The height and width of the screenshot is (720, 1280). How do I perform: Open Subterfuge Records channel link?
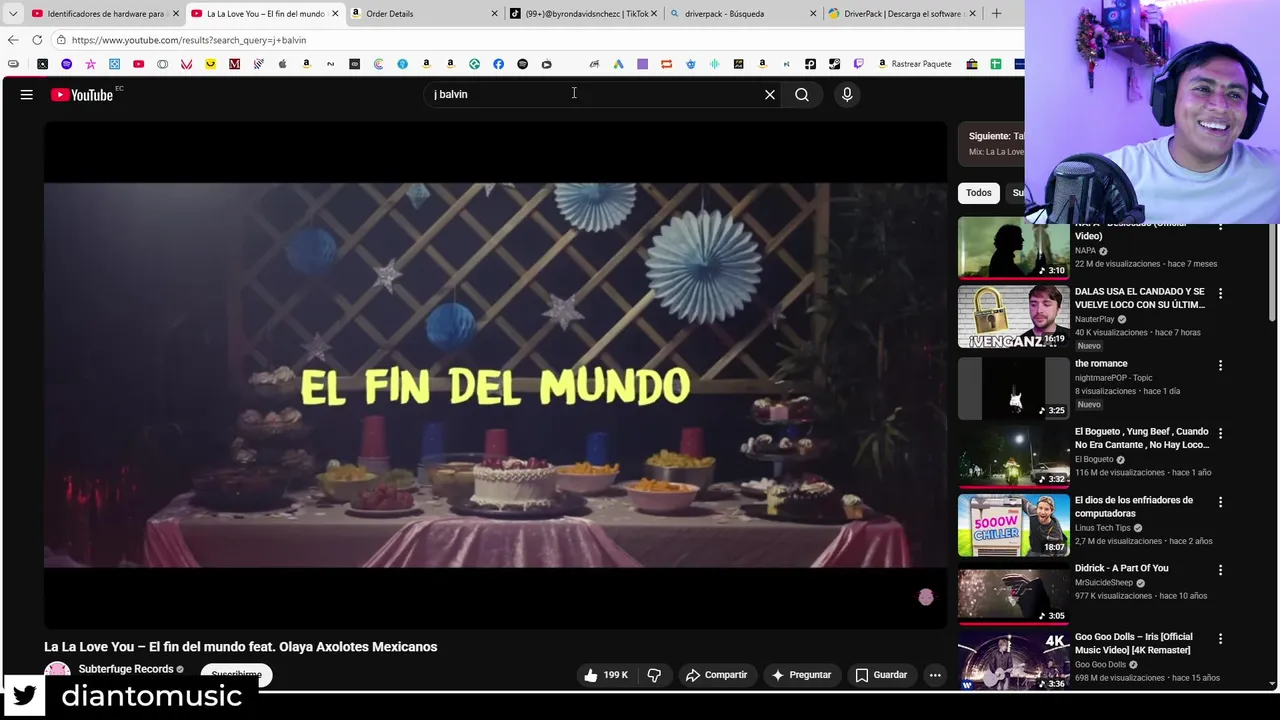[126, 669]
